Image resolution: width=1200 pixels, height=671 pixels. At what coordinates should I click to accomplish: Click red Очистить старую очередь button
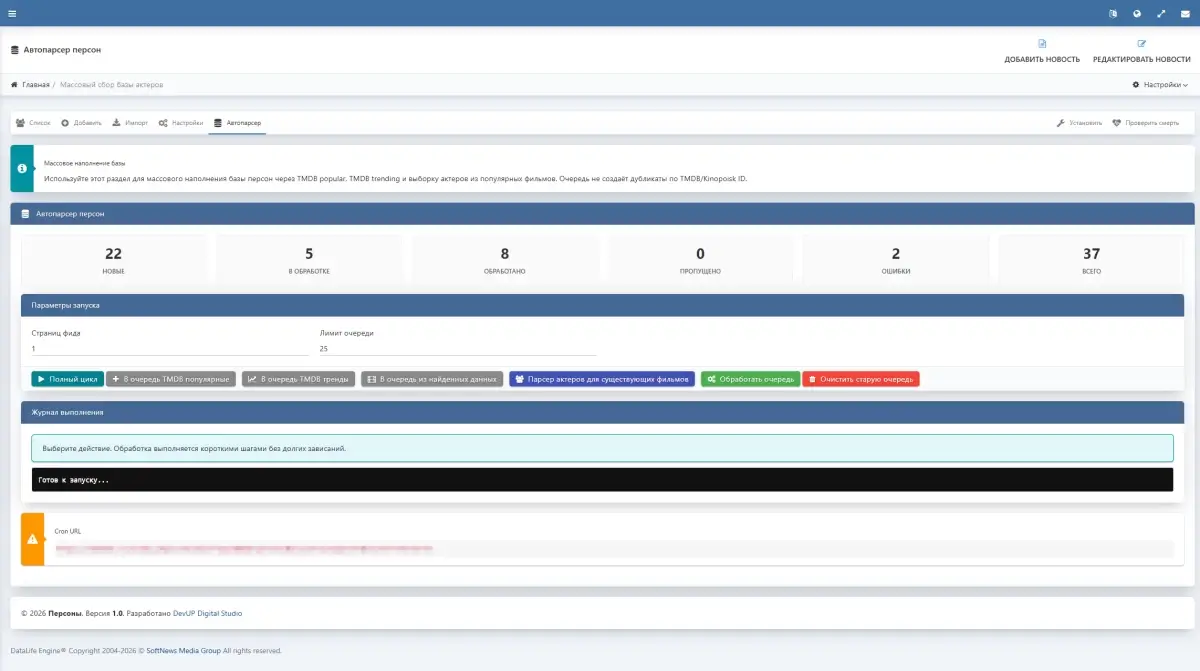pos(860,379)
